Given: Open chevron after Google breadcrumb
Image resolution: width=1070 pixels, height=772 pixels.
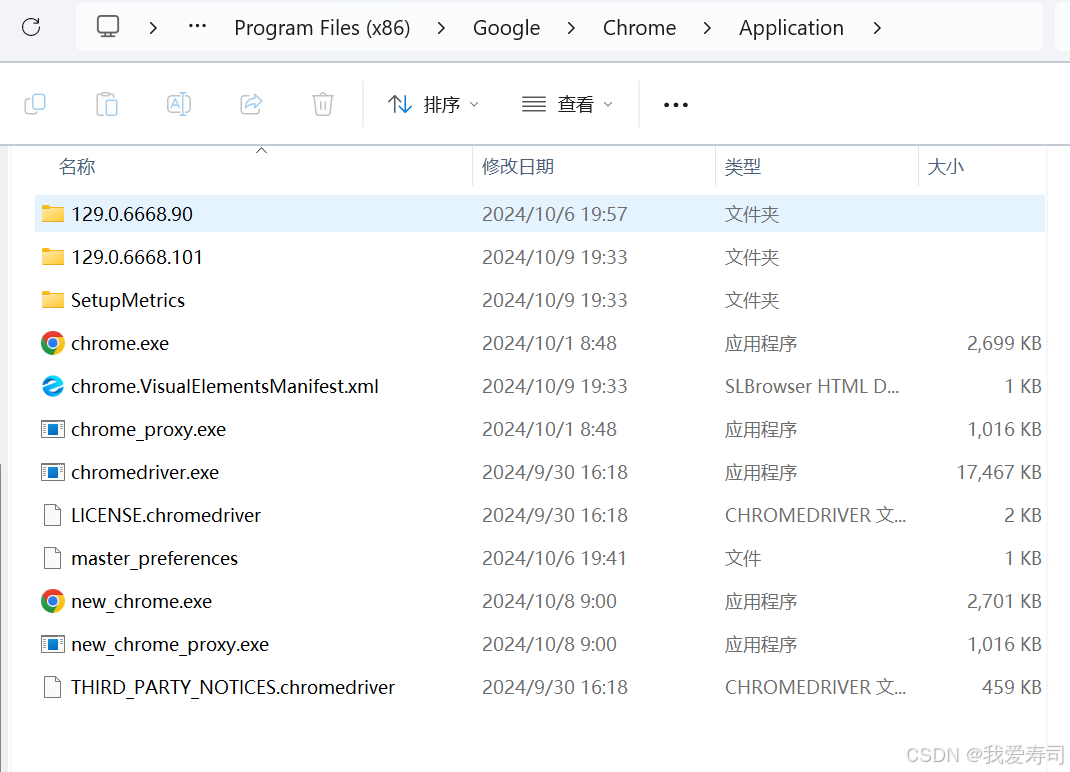Looking at the screenshot, I should tap(571, 28).
